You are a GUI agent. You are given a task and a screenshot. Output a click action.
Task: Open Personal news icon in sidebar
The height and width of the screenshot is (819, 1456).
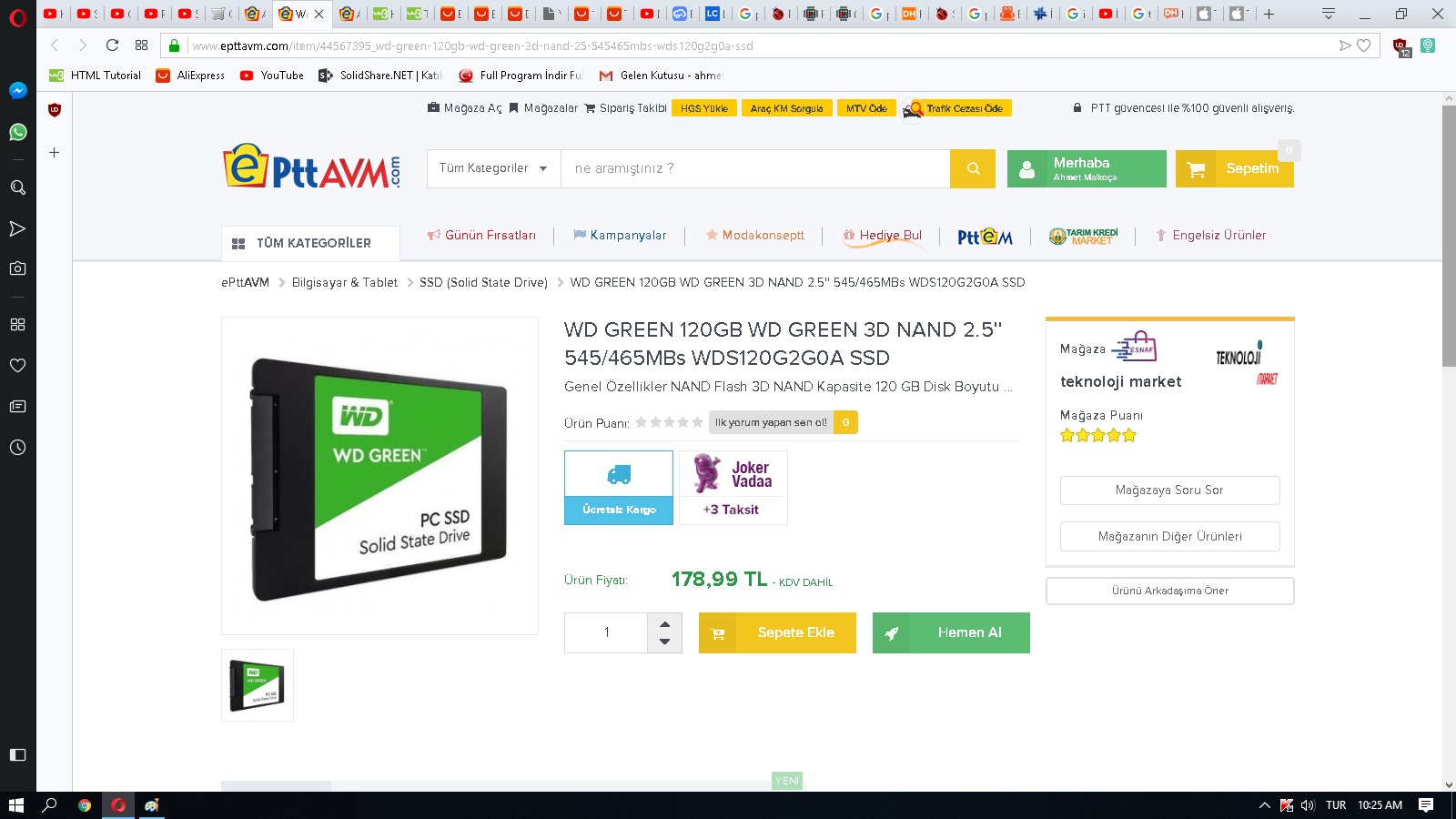click(17, 406)
